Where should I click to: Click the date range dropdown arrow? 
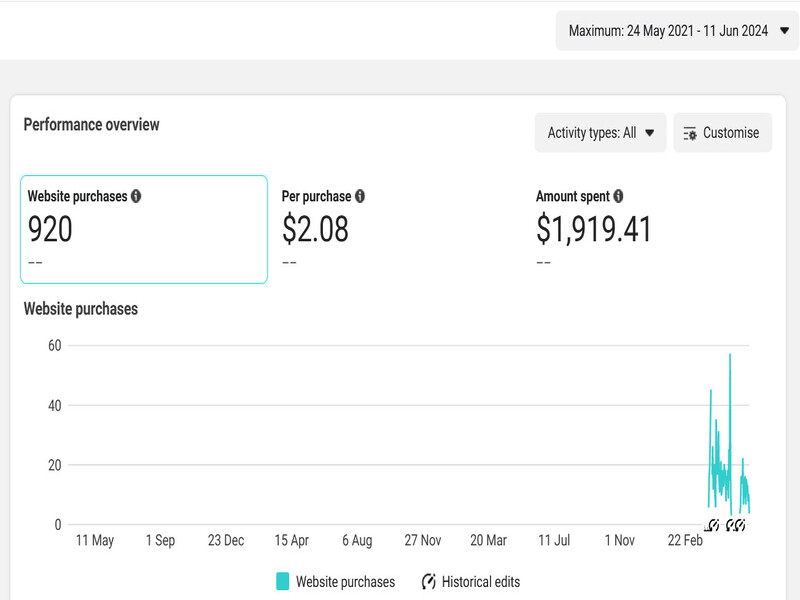(x=783, y=31)
